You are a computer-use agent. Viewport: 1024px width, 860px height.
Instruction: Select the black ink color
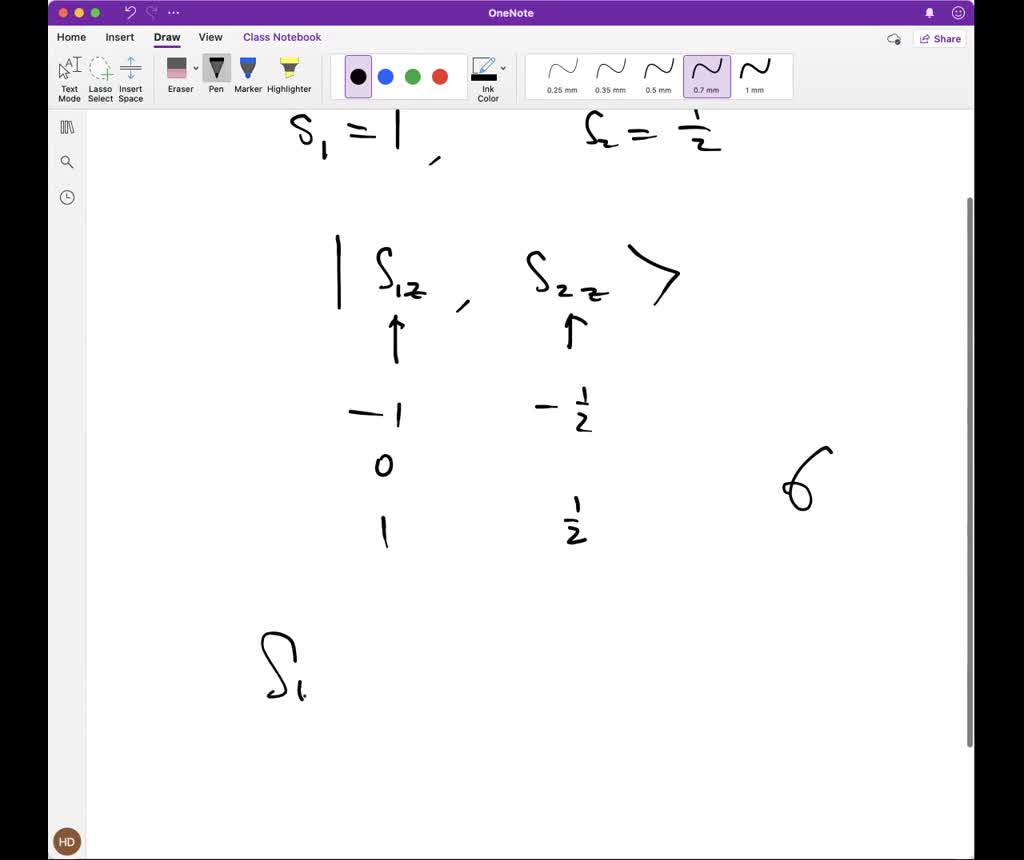click(358, 77)
